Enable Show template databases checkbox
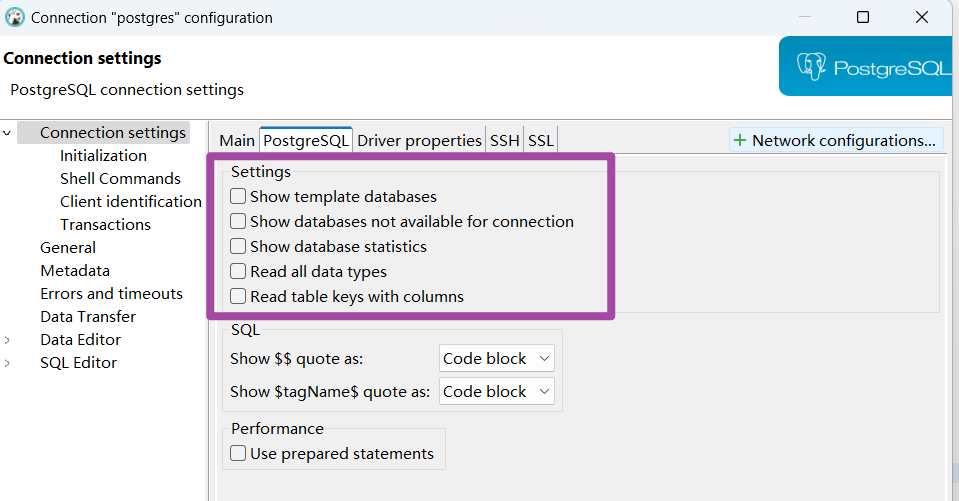The image size is (959, 501). pos(238,197)
